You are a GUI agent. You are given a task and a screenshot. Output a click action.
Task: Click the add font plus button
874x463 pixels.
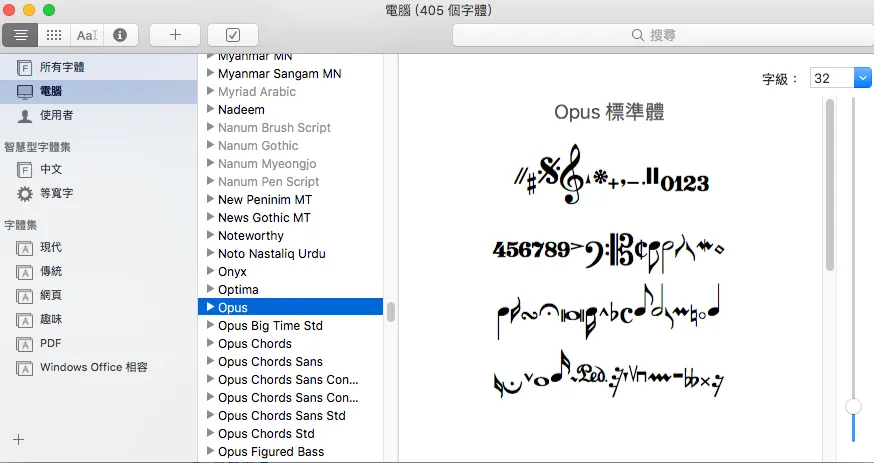(175, 35)
